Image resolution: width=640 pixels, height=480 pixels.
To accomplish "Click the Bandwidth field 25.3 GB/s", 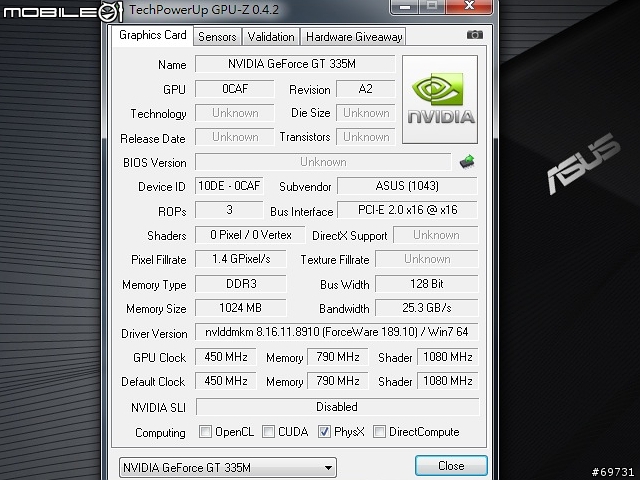I will coord(427,308).
